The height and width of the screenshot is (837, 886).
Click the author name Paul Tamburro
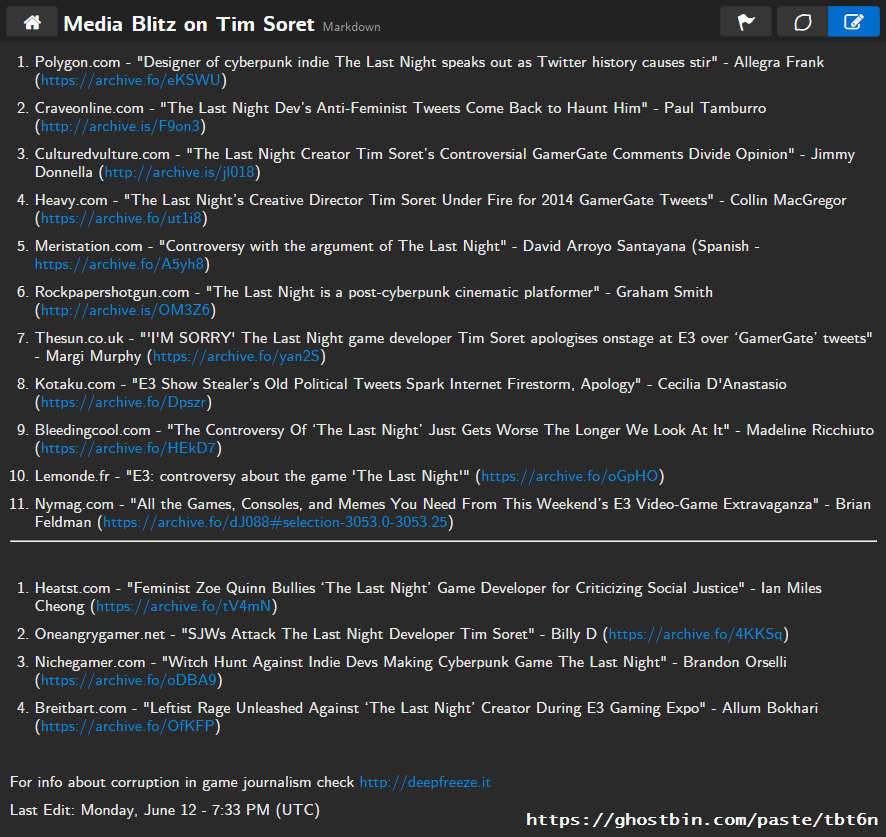[715, 108]
